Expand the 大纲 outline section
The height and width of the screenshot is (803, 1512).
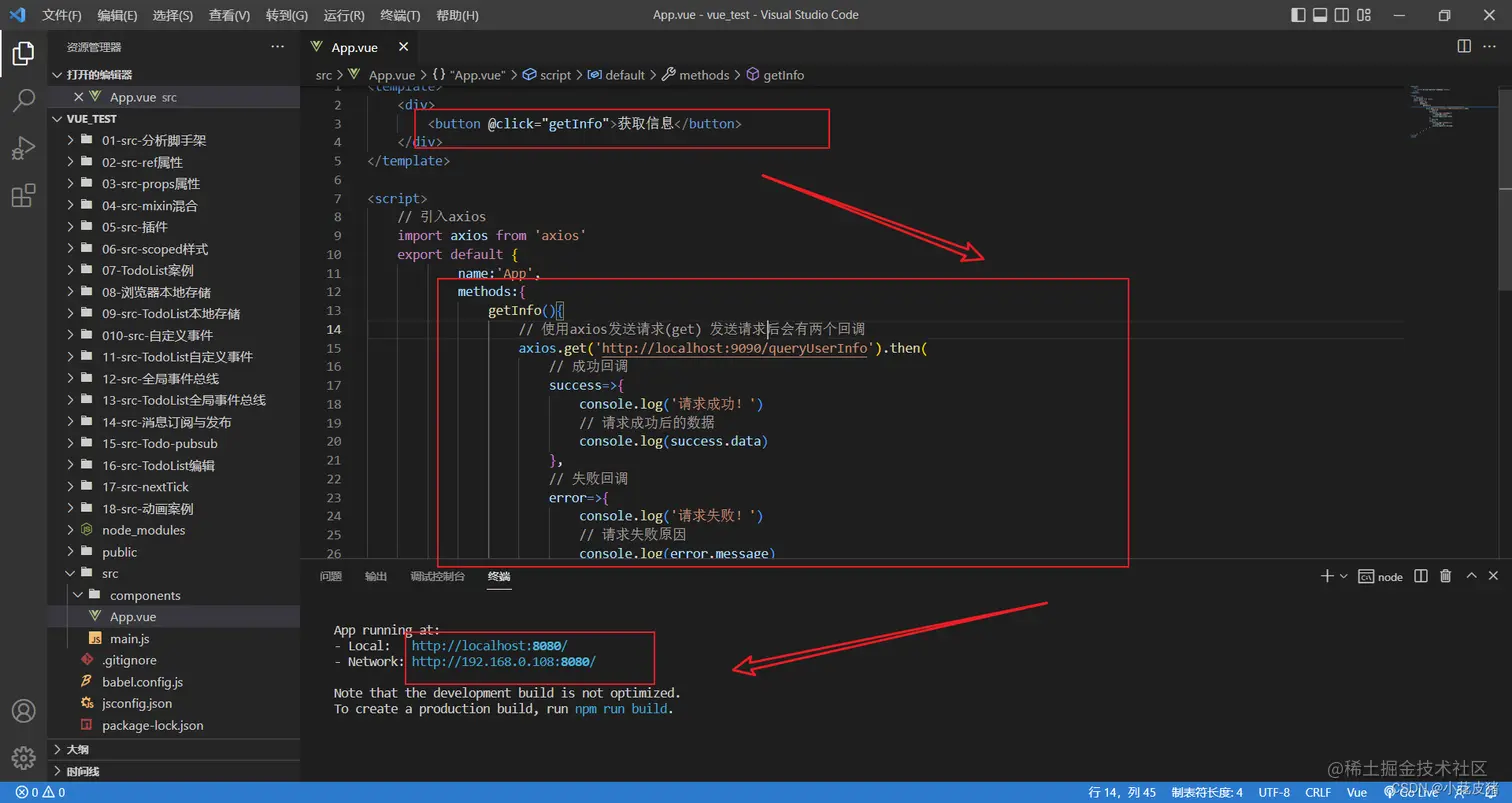[174, 749]
